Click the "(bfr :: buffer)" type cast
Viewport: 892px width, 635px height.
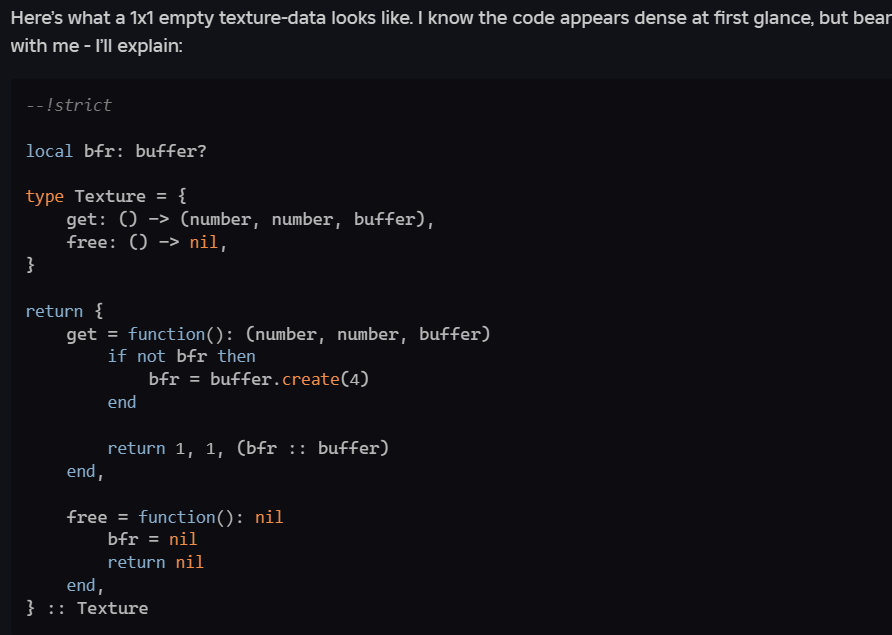(312, 448)
